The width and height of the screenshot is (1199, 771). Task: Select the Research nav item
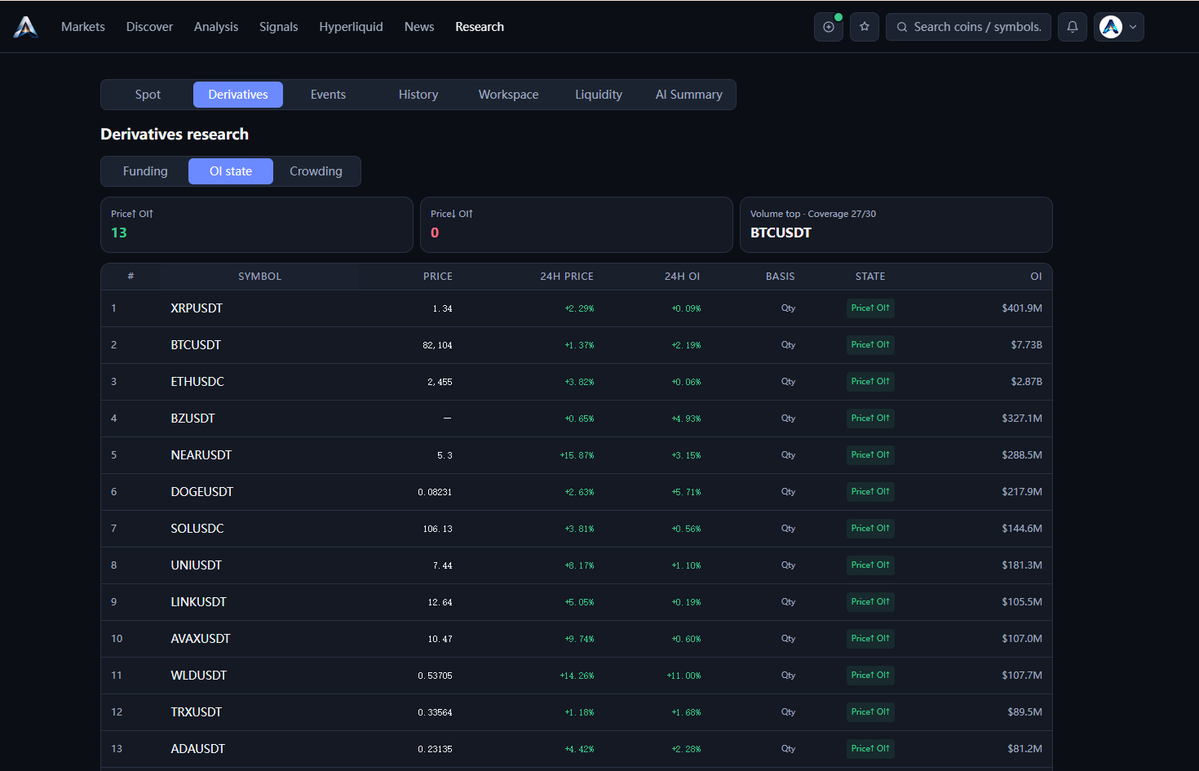pyautogui.click(x=479, y=27)
